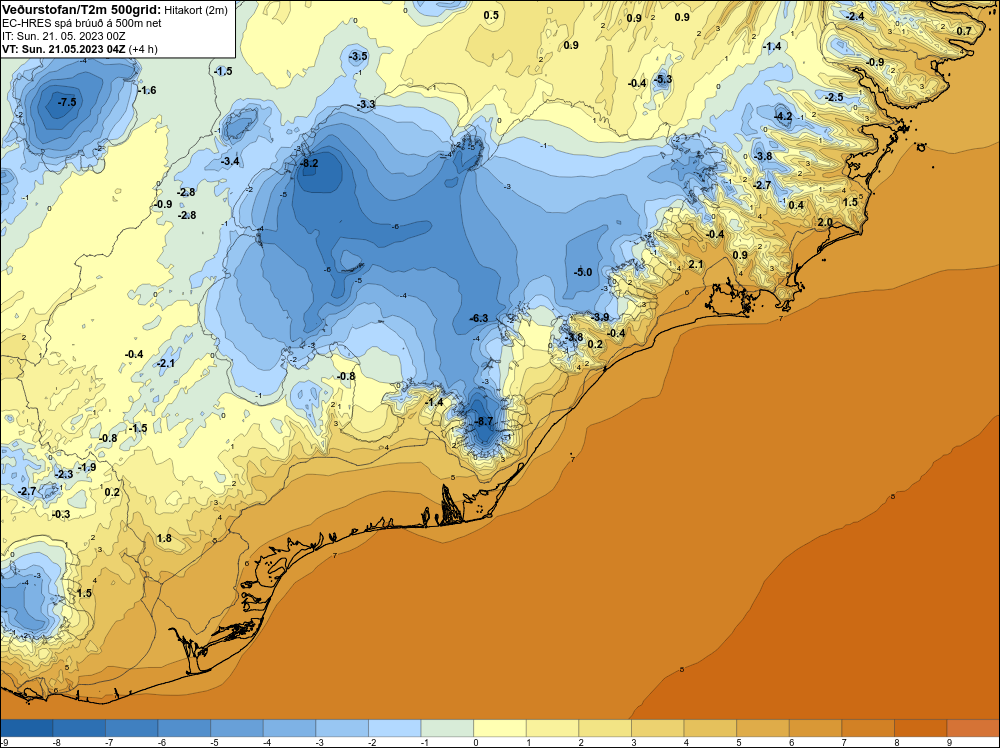Click the 'VT: Sun. 21.05.2023 04Z (+4 h)' line
1000x748 pixels.
pos(80,49)
